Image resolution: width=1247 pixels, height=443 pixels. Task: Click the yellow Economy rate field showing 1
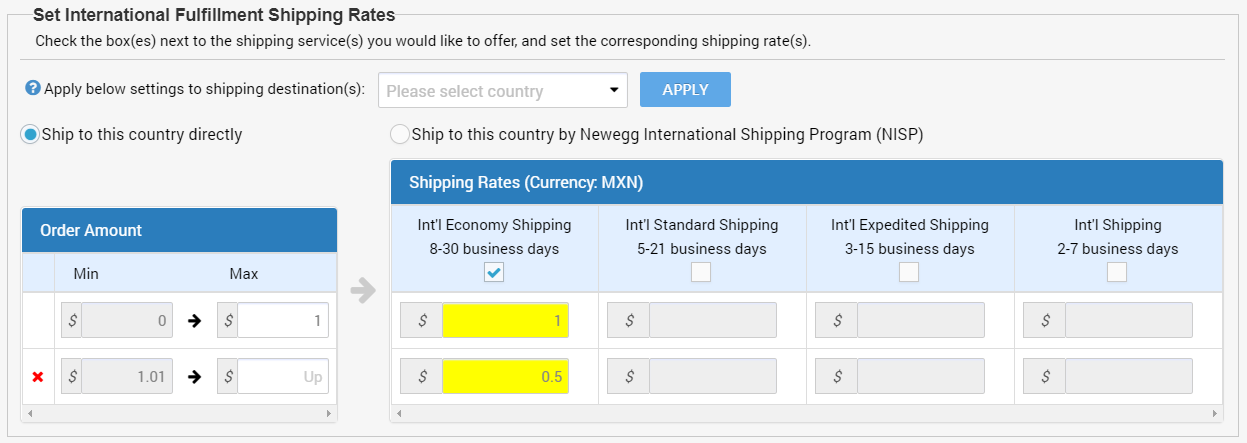coord(505,321)
